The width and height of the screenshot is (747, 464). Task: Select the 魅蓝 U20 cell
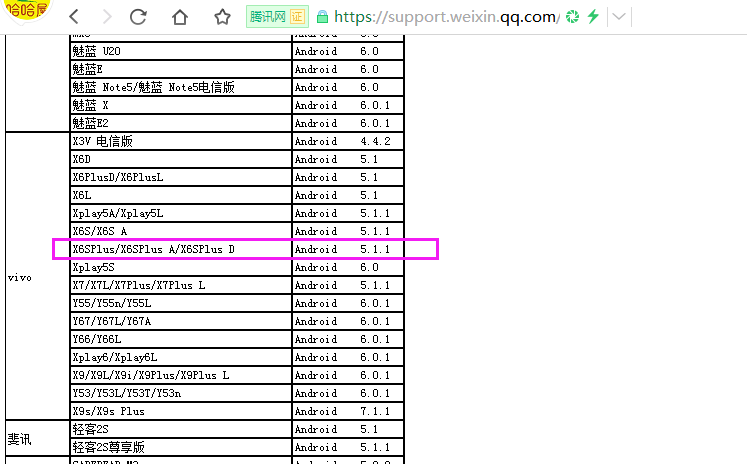[x=181, y=51]
